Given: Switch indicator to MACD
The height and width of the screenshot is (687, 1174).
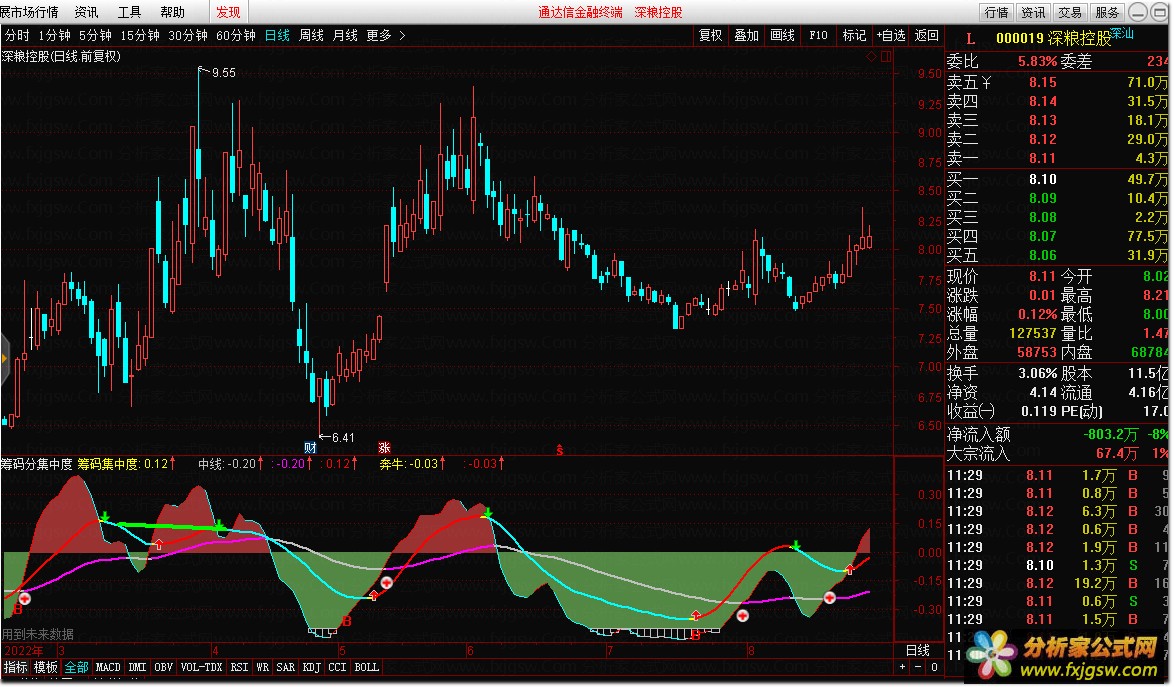Looking at the screenshot, I should pos(108,667).
